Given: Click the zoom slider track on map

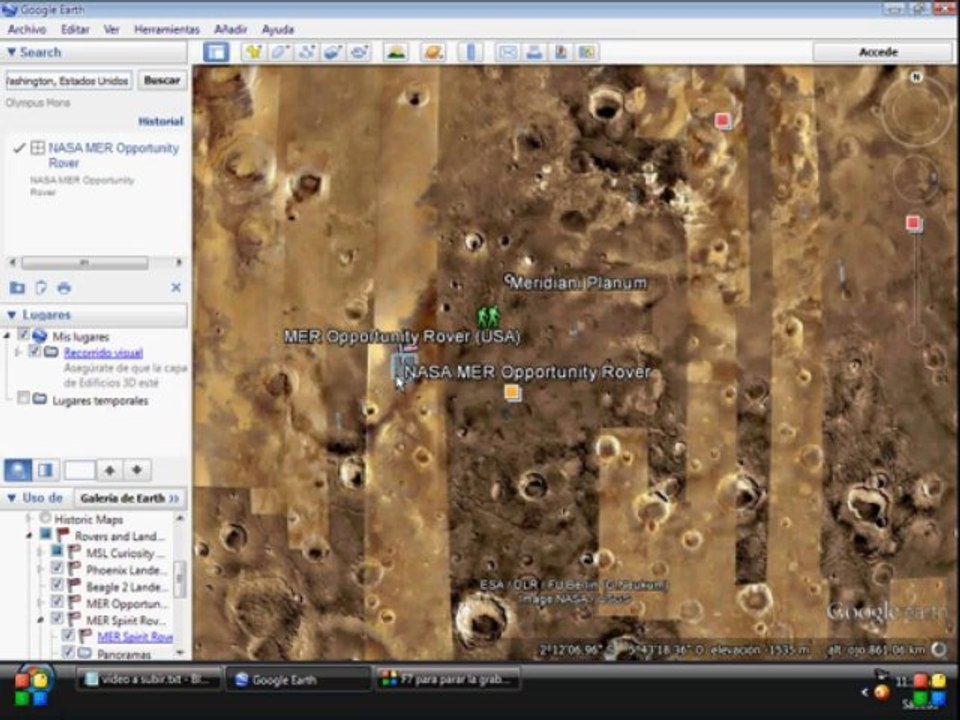Looking at the screenshot, I should pos(915,282).
